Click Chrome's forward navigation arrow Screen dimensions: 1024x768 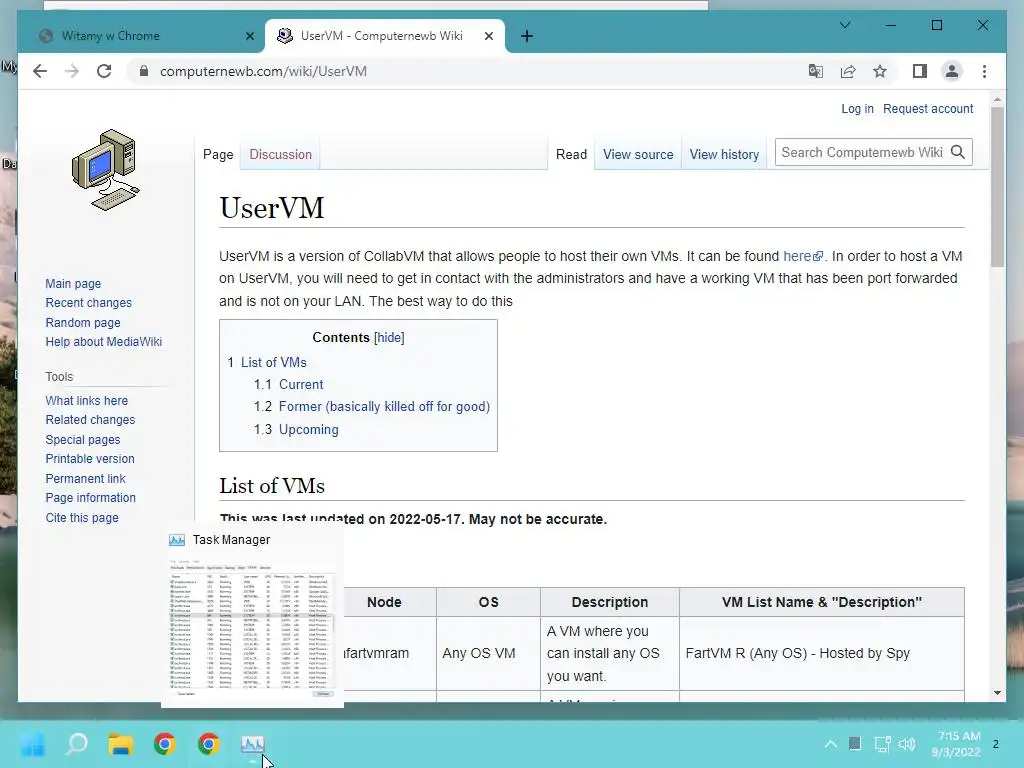tap(72, 71)
